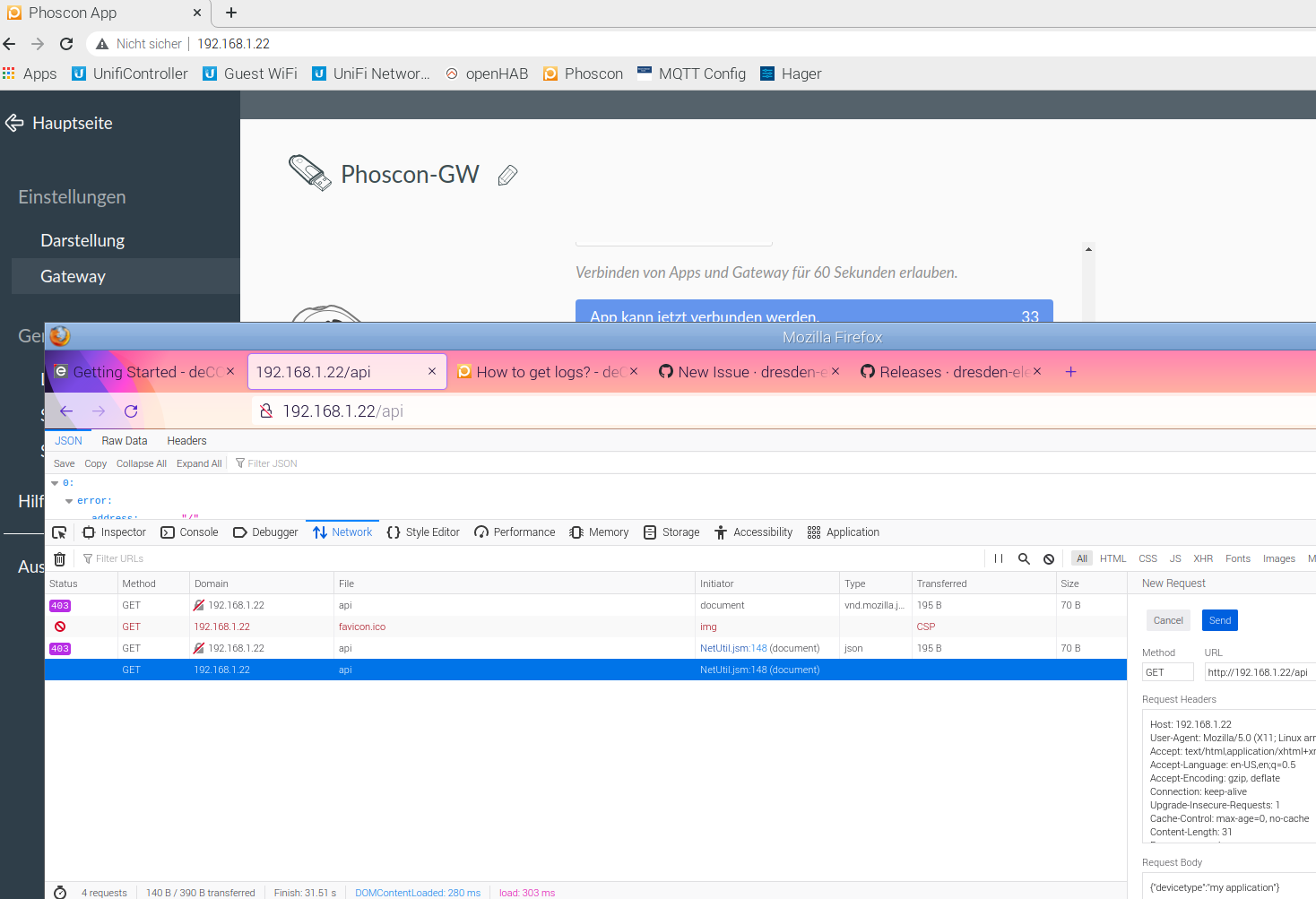Click the Expand All link
Viewport: 1316px width, 899px height.
198,463
